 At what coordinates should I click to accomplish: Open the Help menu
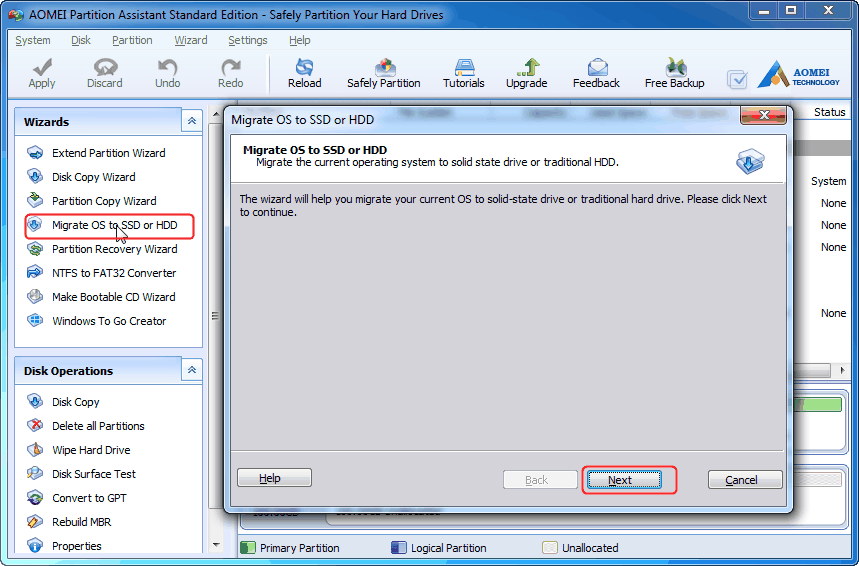[300, 40]
